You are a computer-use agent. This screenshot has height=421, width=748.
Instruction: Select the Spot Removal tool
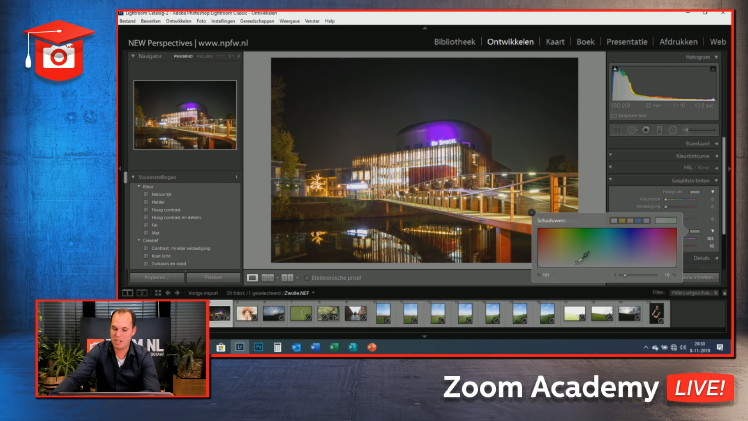[632, 130]
